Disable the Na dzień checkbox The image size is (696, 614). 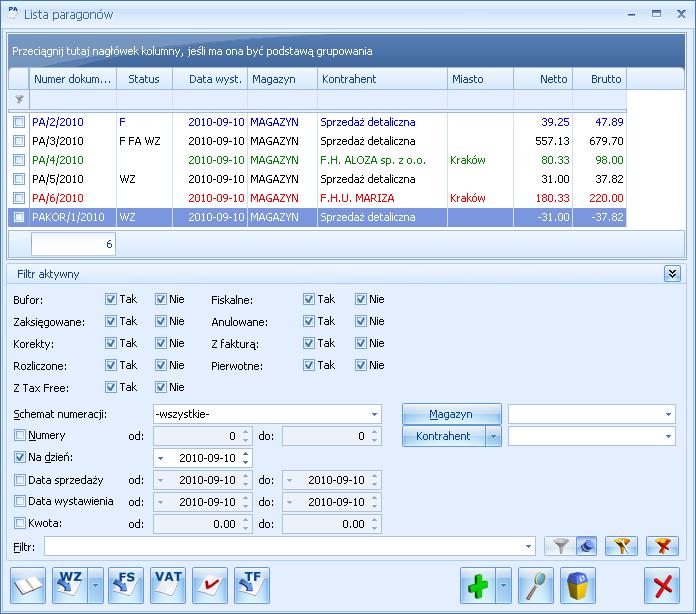tap(20, 457)
